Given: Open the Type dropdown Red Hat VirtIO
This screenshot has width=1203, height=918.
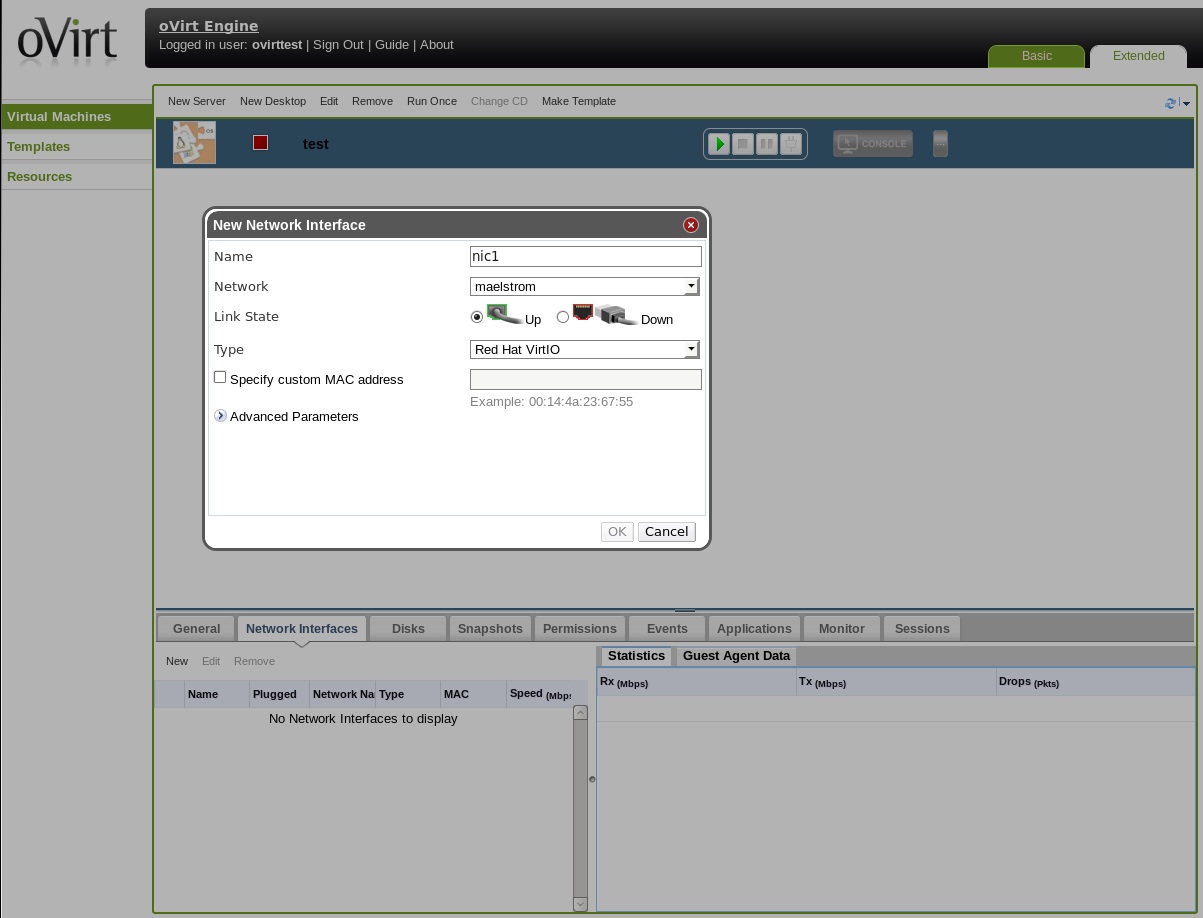Looking at the screenshot, I should (585, 349).
